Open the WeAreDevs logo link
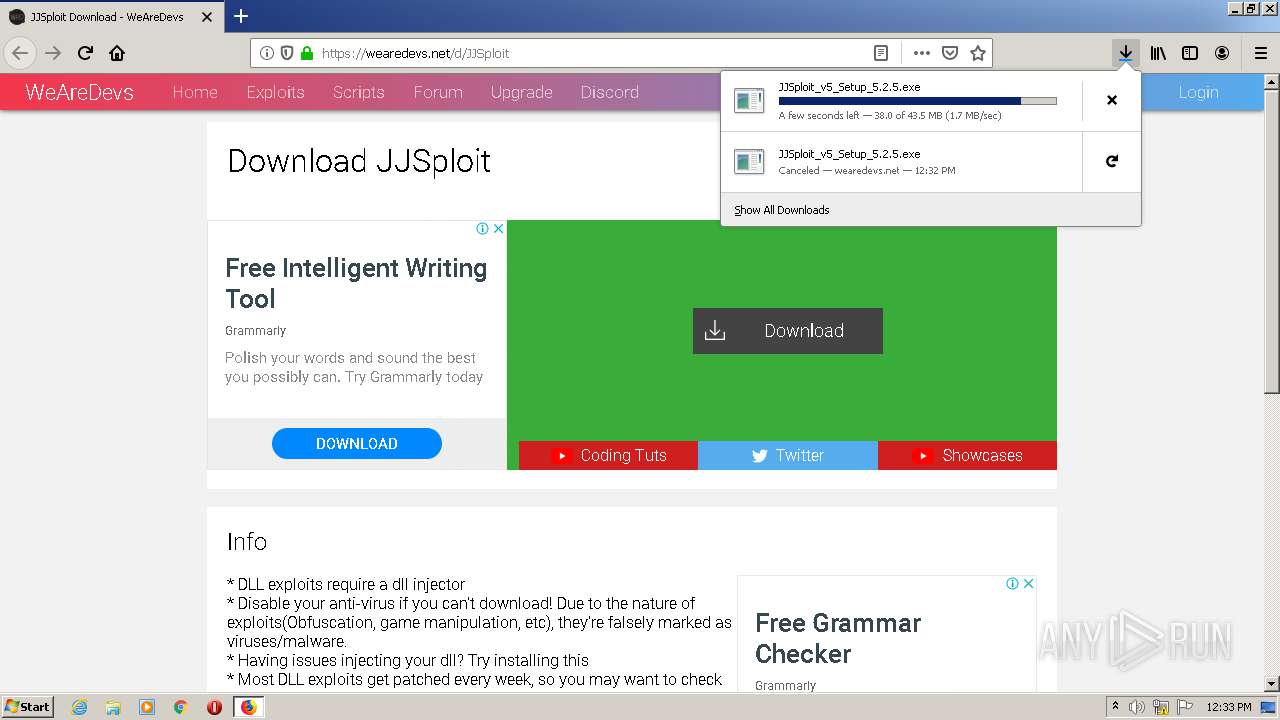Viewport: 1280px width, 720px height. (x=79, y=92)
